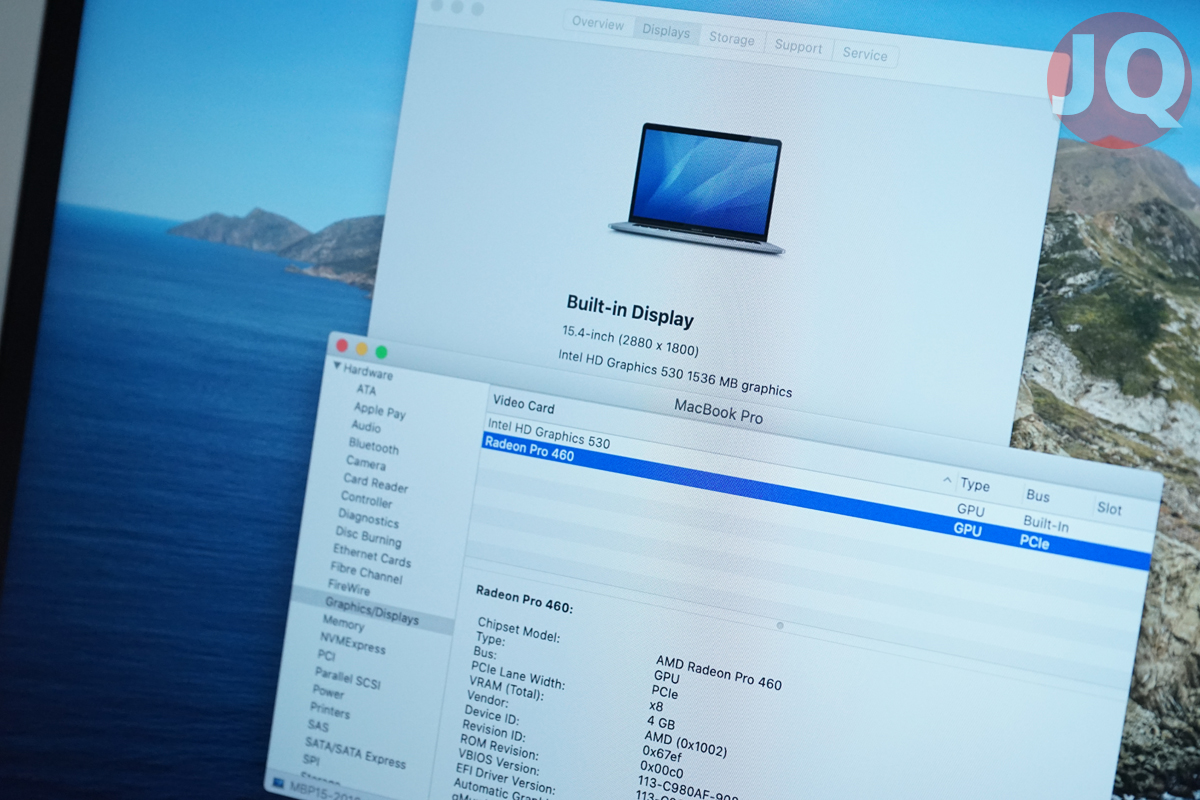1200x800 pixels.
Task: Click the PCIe bus cell in the highlighted row
Action: [x=1035, y=543]
